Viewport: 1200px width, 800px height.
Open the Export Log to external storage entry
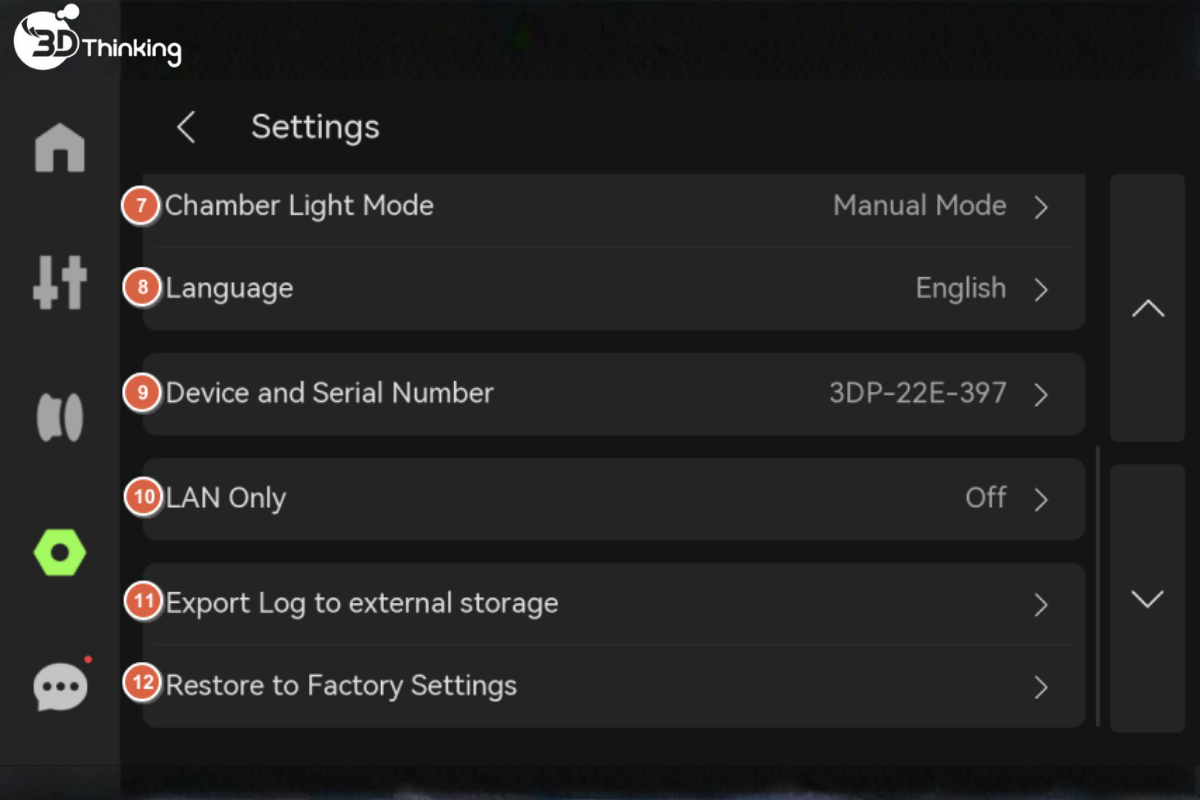click(614, 604)
